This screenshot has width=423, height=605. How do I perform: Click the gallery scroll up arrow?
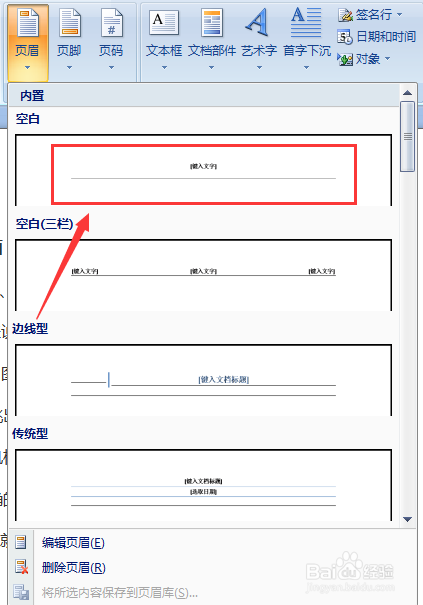click(407, 93)
